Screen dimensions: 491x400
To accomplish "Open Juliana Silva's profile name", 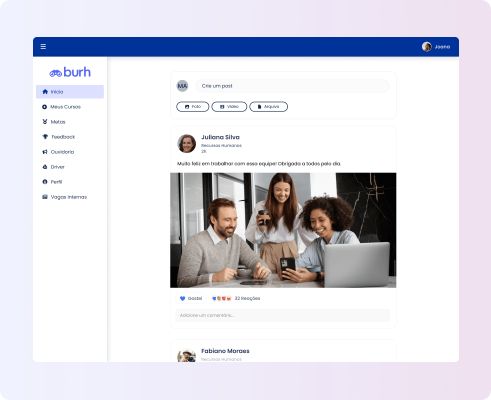I will (220, 137).
